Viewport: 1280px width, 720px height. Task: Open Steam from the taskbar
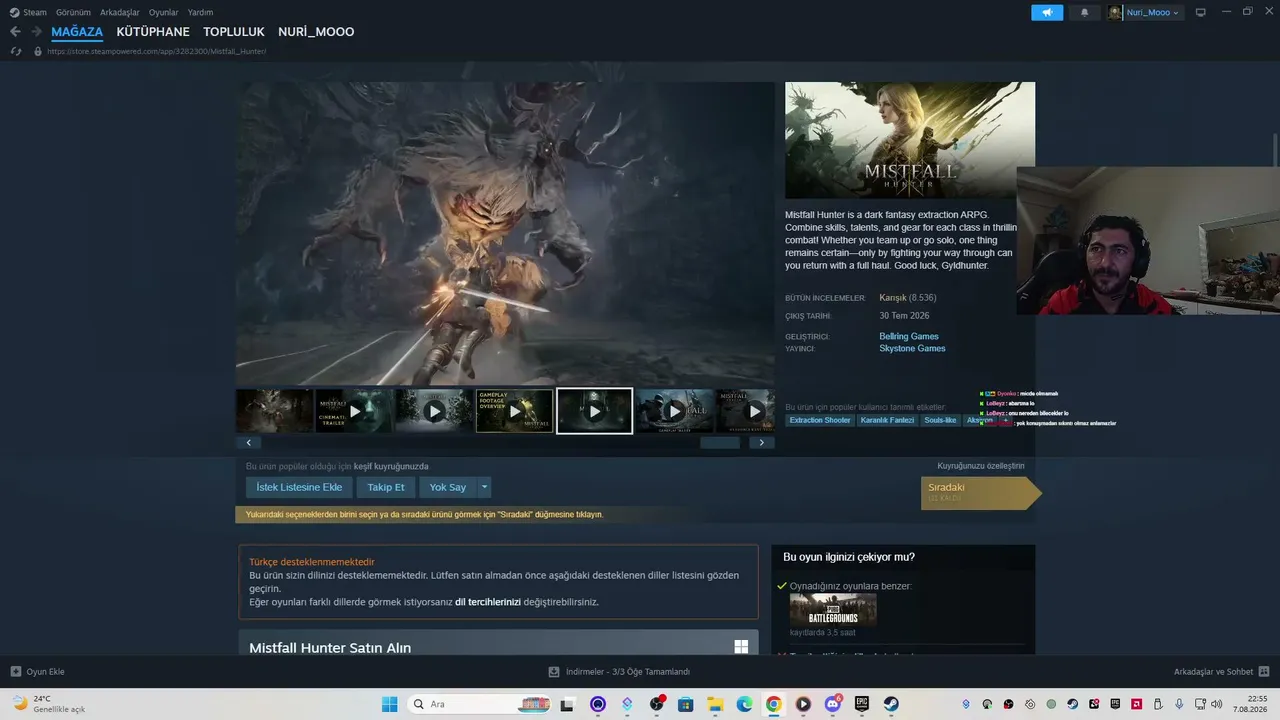click(x=891, y=704)
